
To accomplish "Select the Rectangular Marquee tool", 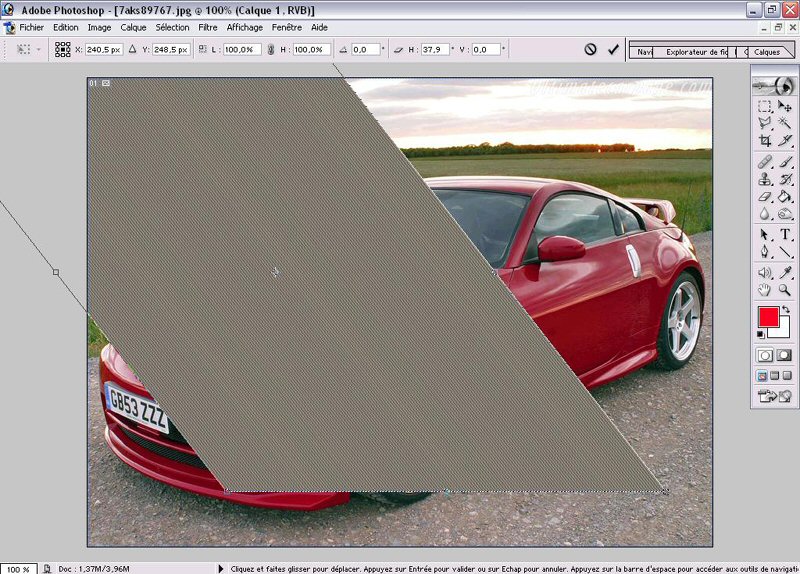I will point(765,106).
